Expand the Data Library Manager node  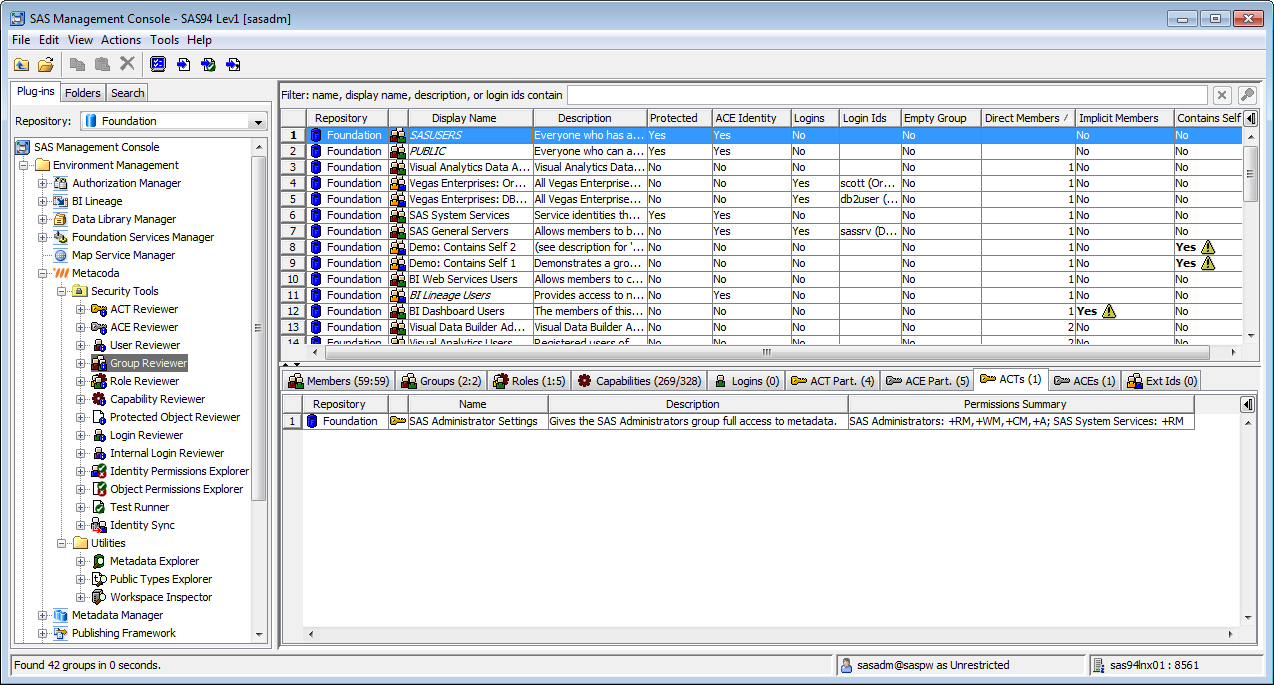43,219
